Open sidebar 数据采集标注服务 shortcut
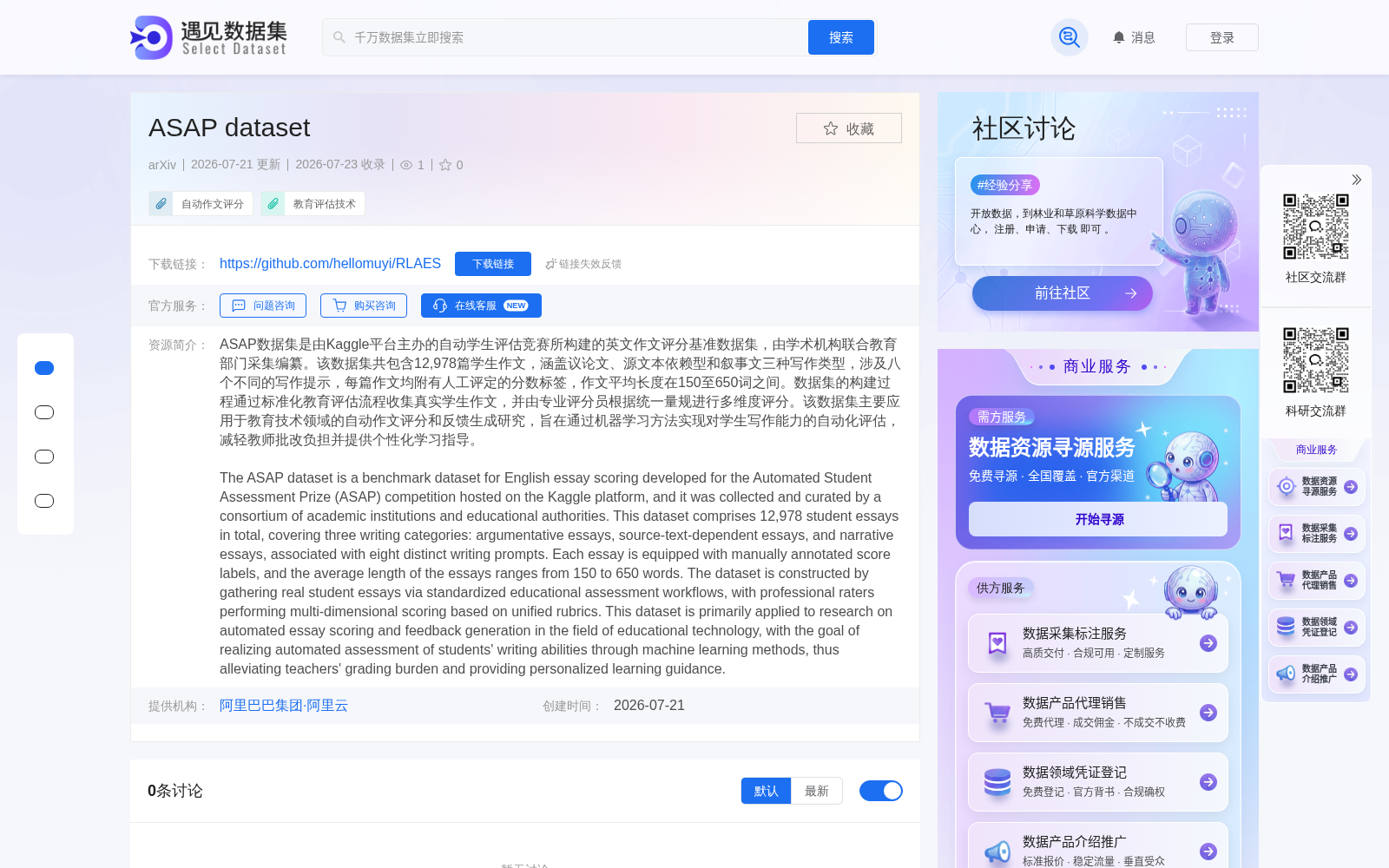 pyautogui.click(x=1317, y=534)
